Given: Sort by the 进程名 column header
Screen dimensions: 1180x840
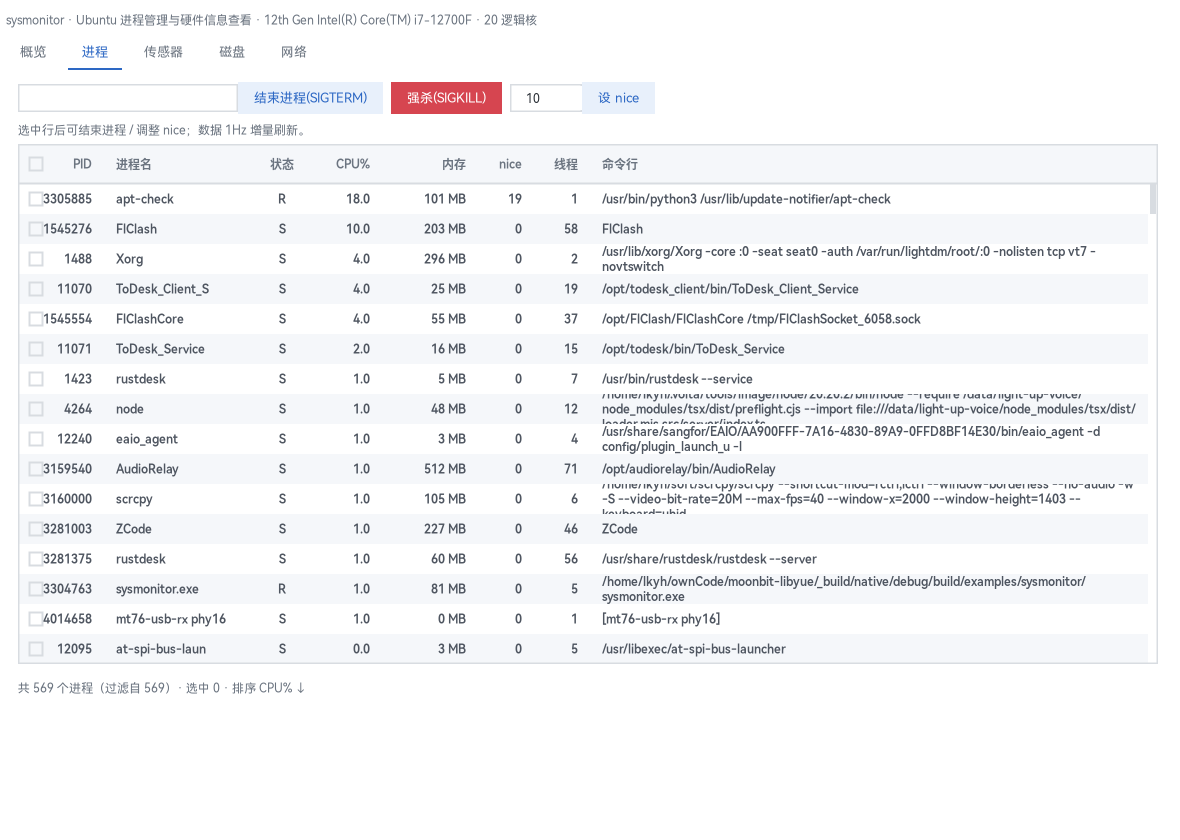Looking at the screenshot, I should click(134, 164).
